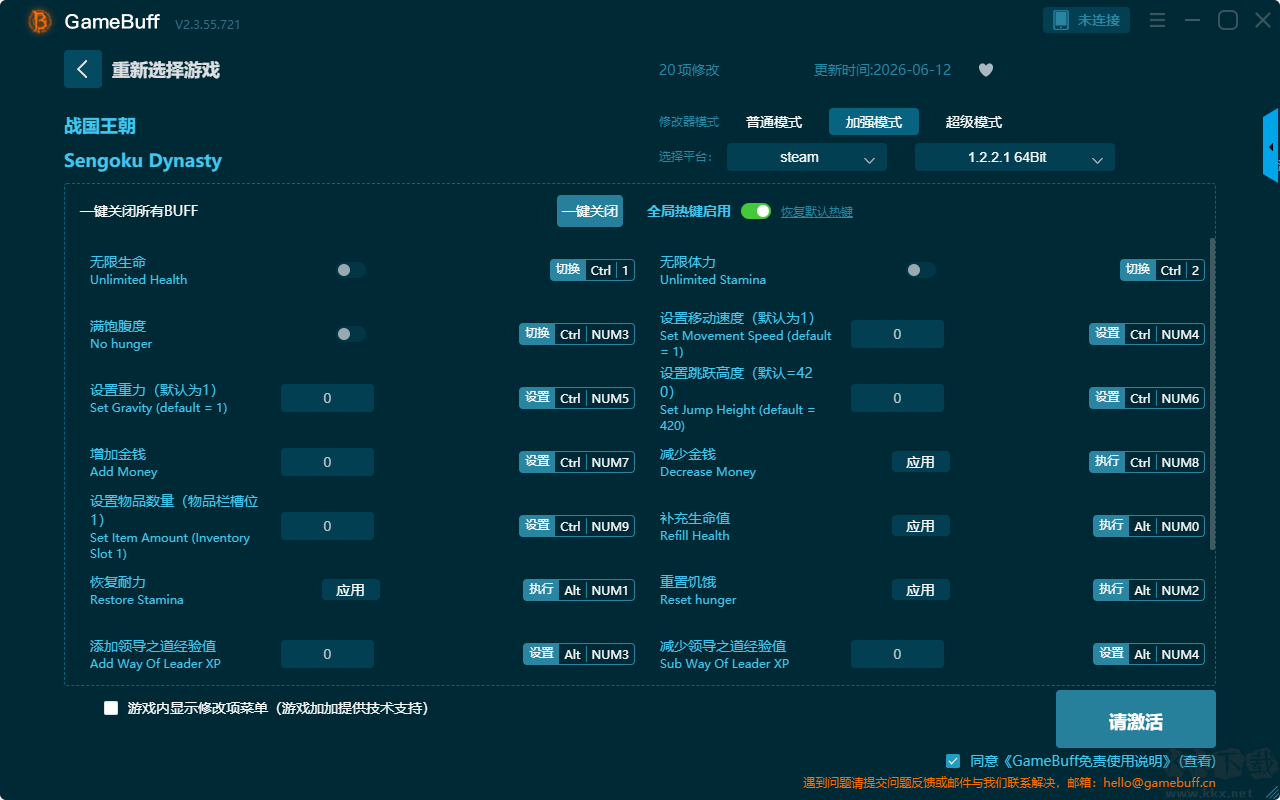Toggle No hunger switch
Viewport: 1280px width, 800px height.
(351, 334)
